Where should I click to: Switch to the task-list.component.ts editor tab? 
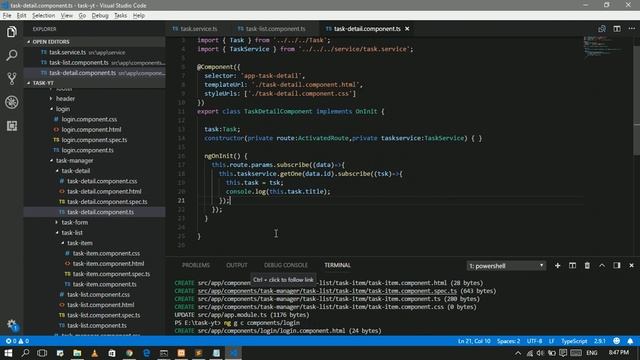coord(272,29)
